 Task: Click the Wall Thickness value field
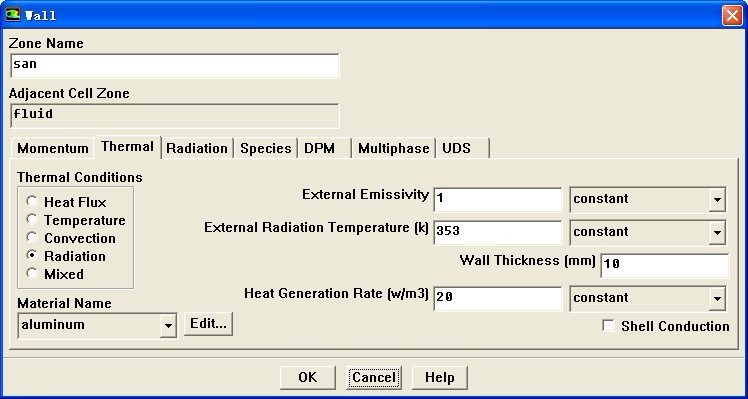[665, 265]
